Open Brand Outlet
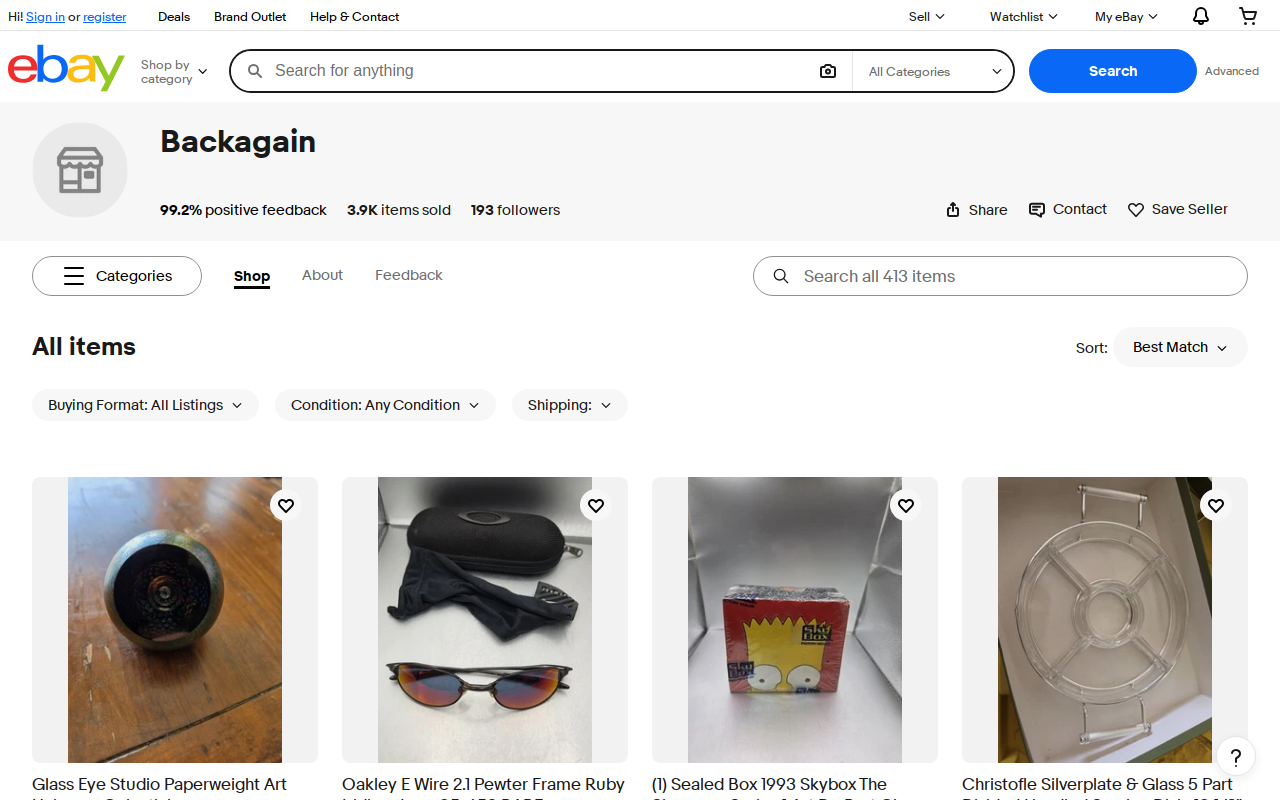 tap(250, 17)
